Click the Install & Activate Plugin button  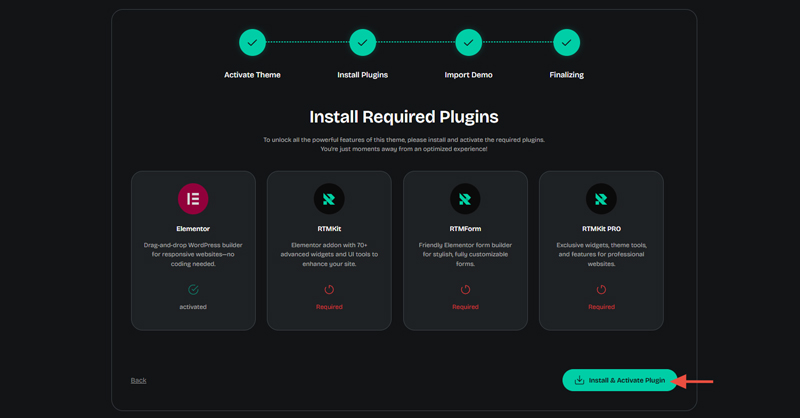pos(619,380)
